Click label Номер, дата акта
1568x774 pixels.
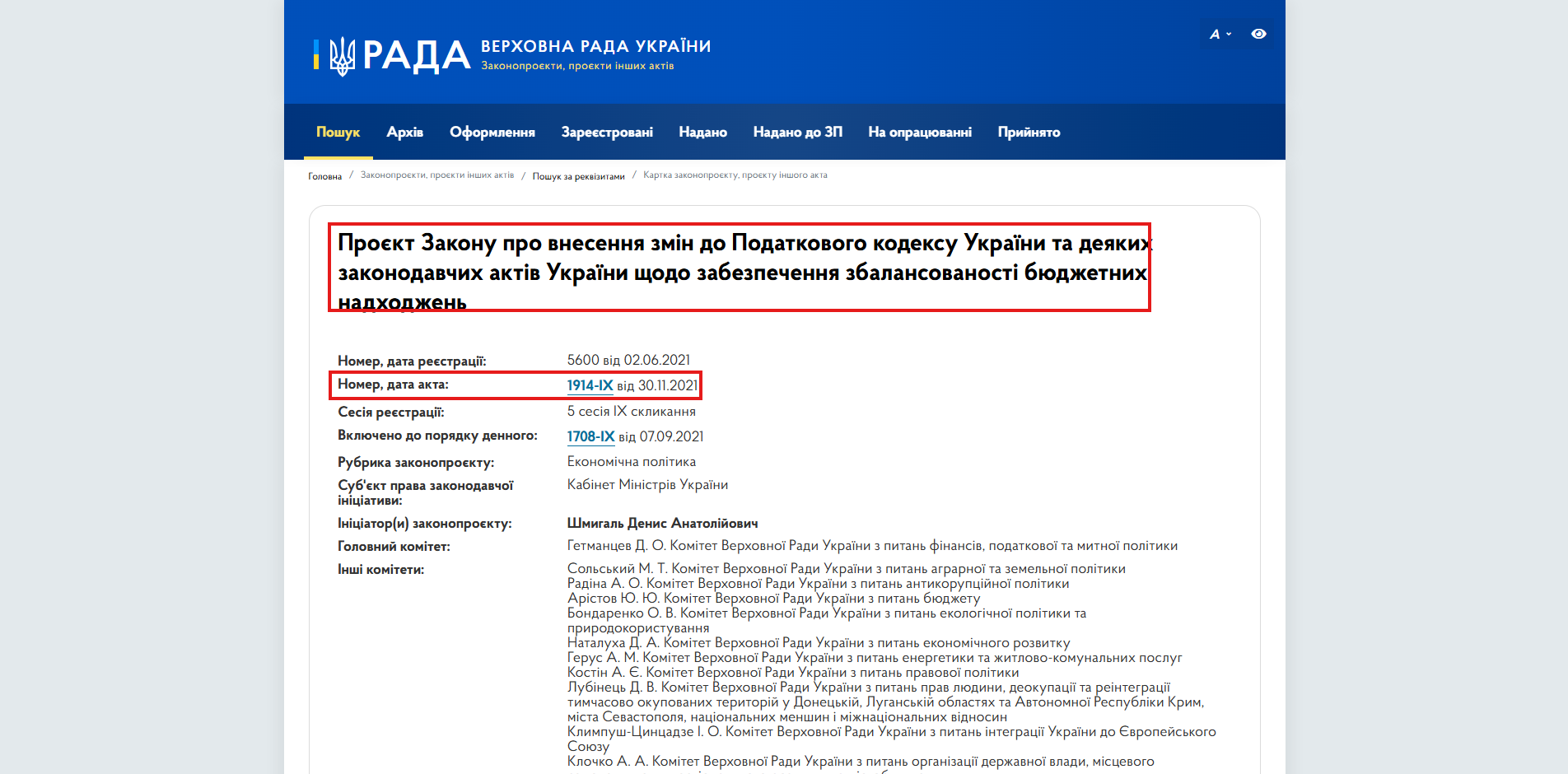click(393, 384)
